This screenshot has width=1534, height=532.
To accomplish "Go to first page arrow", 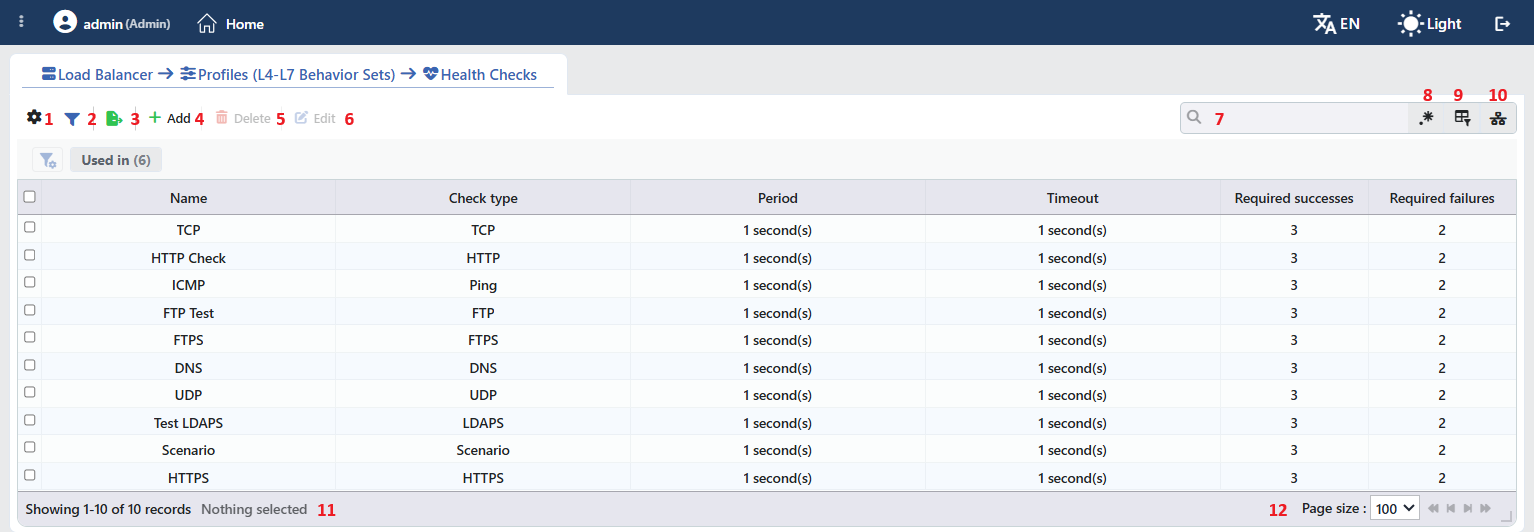I will tap(1434, 509).
